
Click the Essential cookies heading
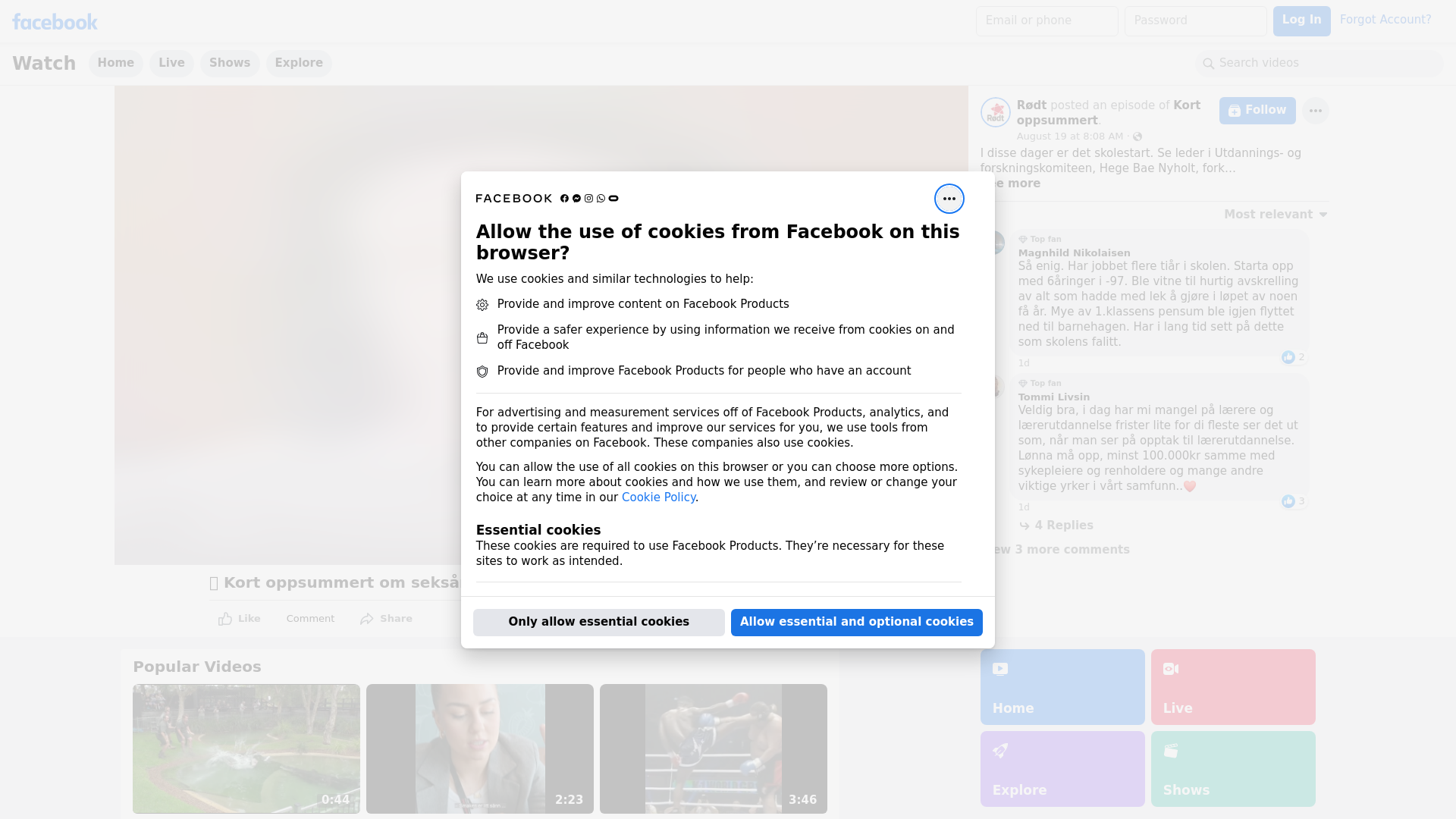tap(538, 530)
